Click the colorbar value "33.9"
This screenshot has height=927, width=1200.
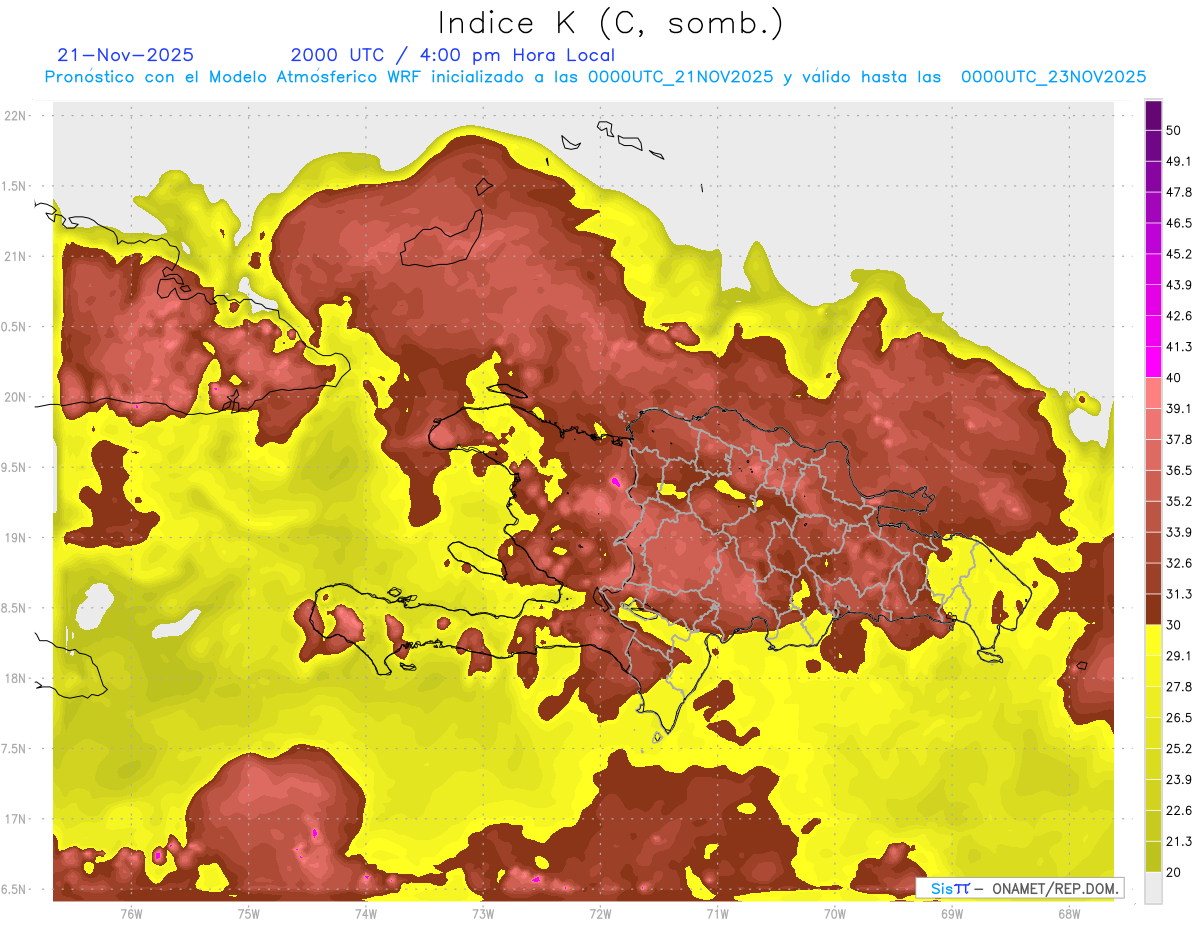[1179, 532]
